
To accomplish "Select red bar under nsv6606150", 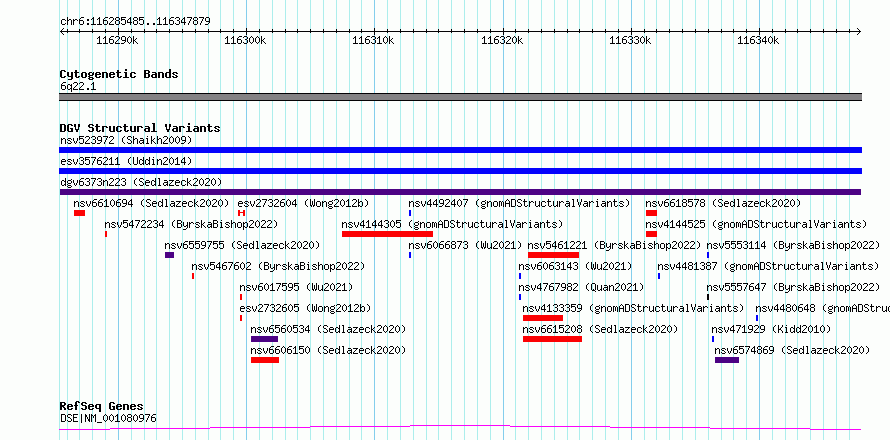I will pyautogui.click(x=265, y=360).
